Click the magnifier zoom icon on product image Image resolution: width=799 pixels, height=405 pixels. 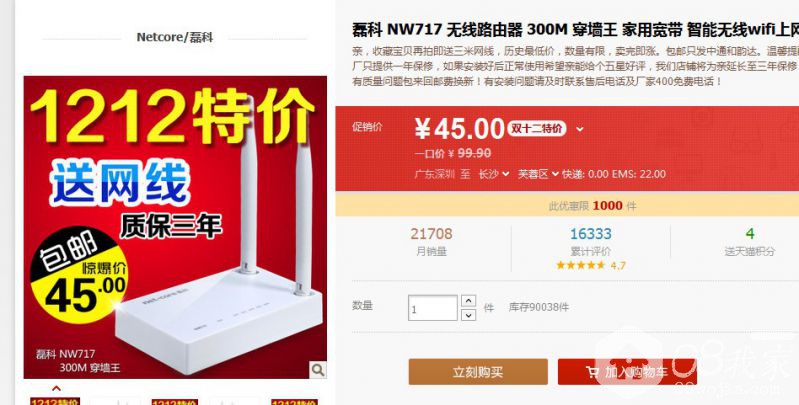(x=317, y=370)
